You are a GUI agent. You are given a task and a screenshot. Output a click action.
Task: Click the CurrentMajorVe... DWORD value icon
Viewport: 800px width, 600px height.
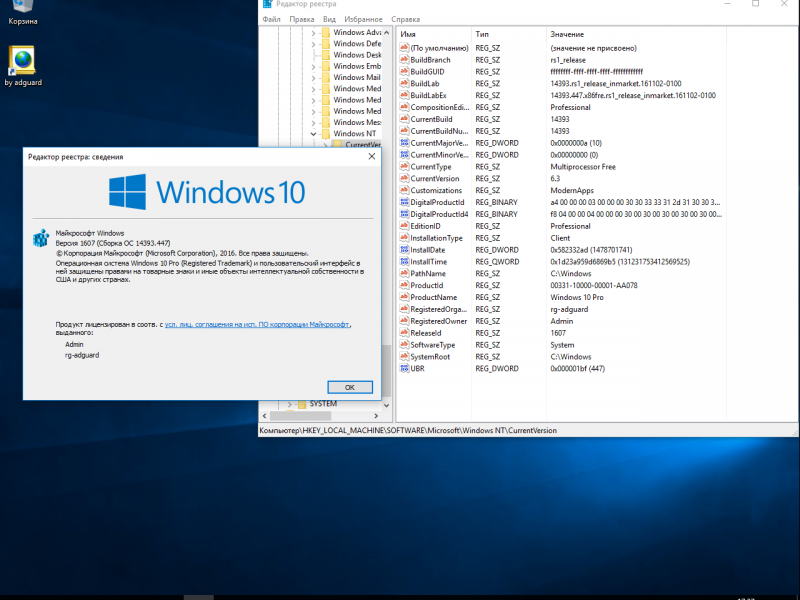point(404,143)
